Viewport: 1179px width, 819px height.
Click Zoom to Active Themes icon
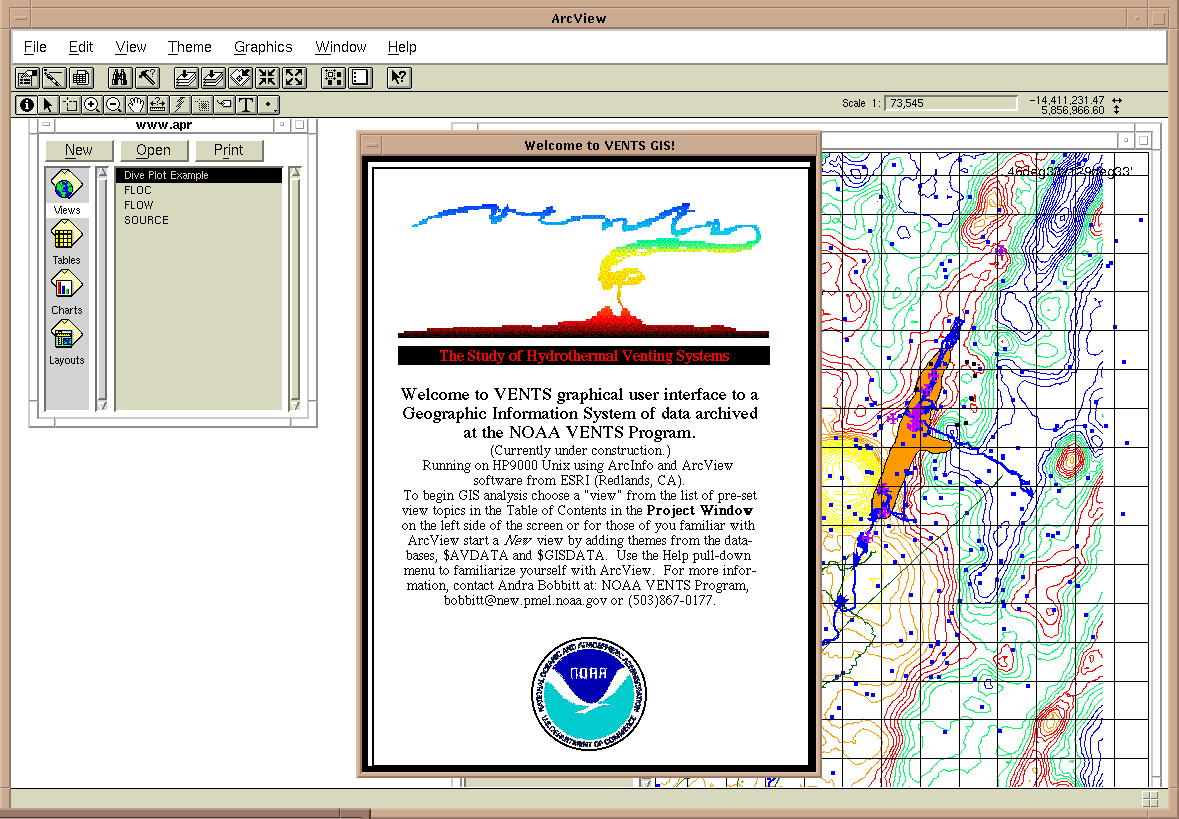(x=213, y=77)
